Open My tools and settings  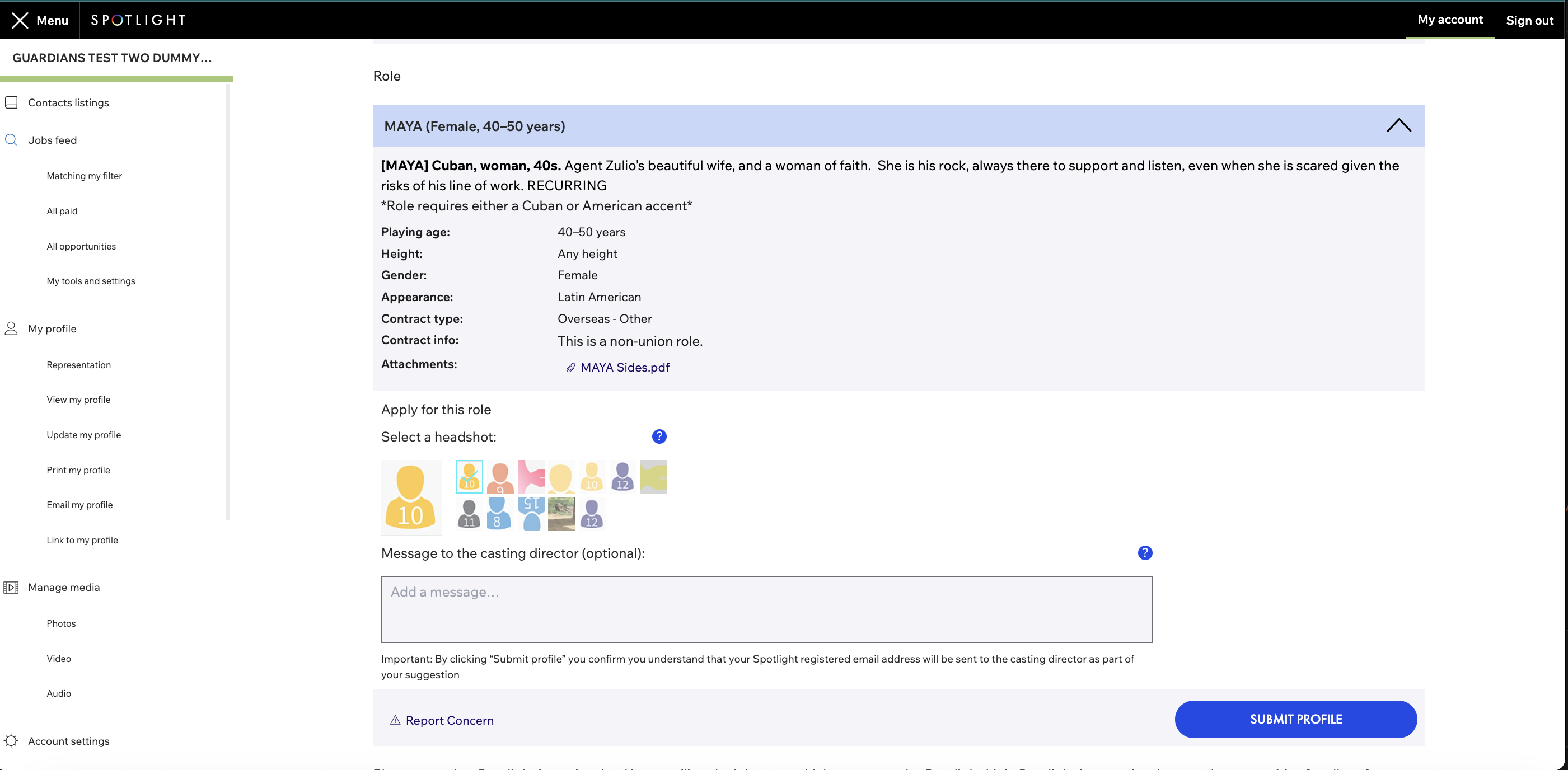coord(91,281)
